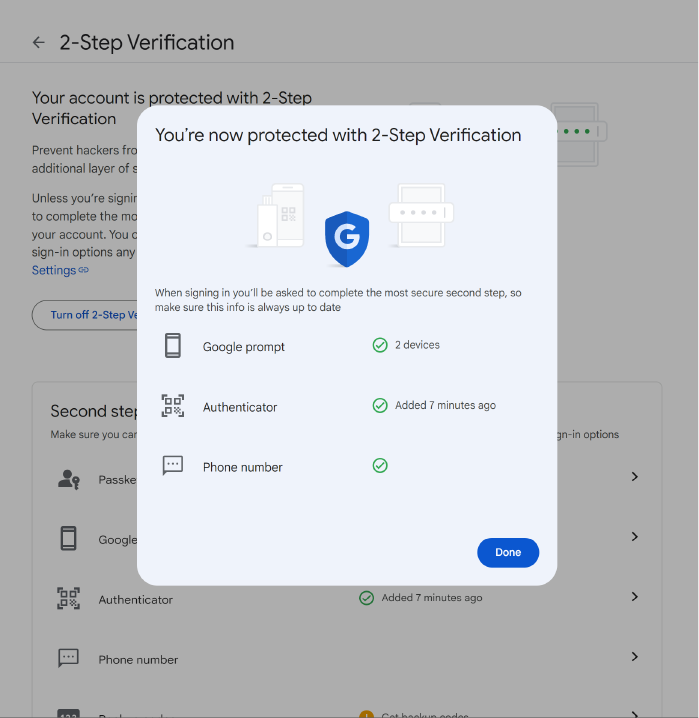Click background 'Authenticator' row label
Screen dimensions: 699x718
coord(135,600)
